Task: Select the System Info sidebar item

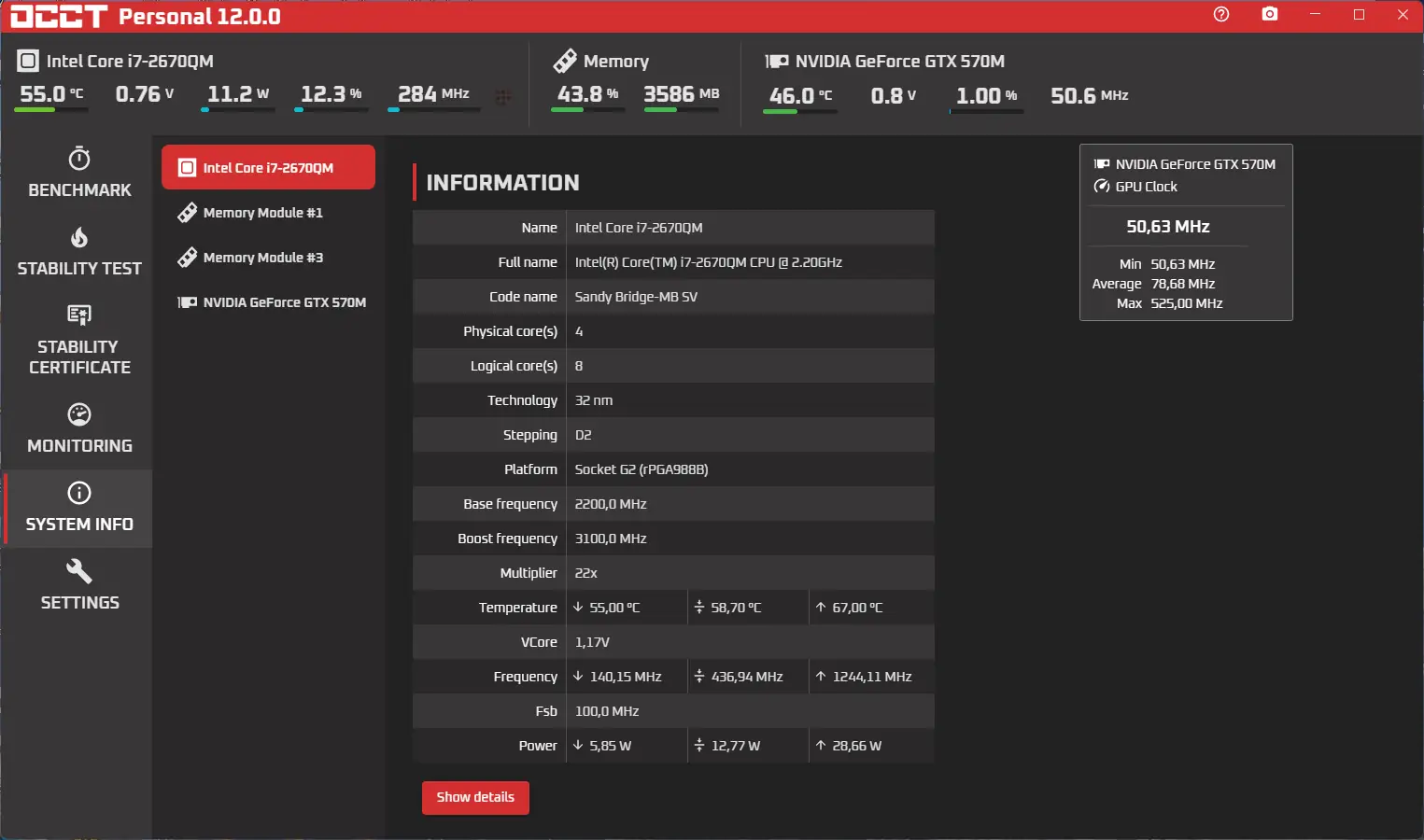Action: (79, 509)
